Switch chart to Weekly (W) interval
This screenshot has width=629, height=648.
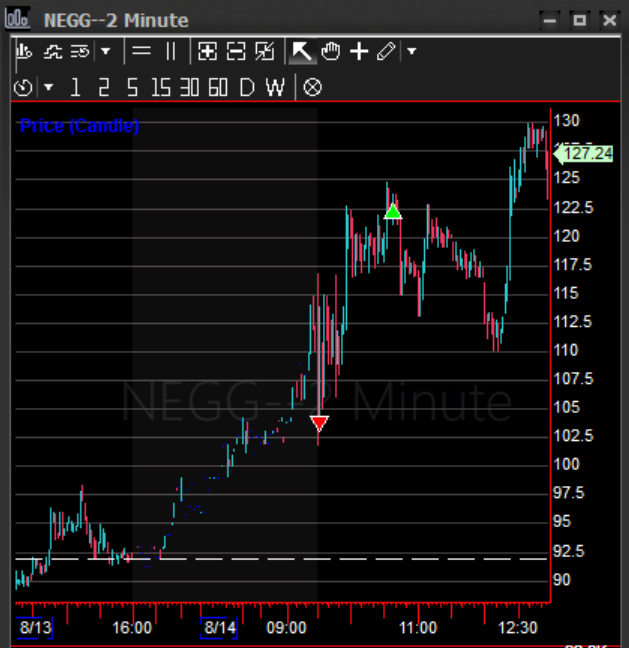point(275,88)
